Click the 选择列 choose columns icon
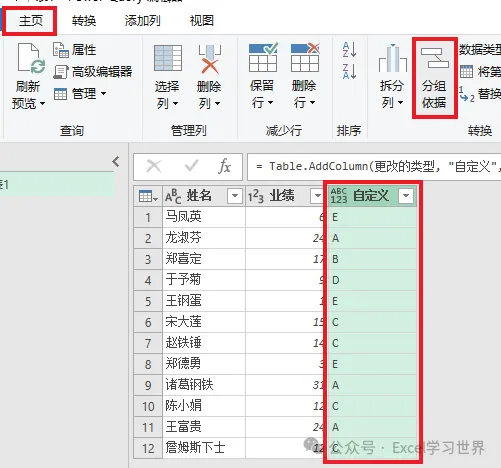The image size is (501, 468). [x=168, y=59]
